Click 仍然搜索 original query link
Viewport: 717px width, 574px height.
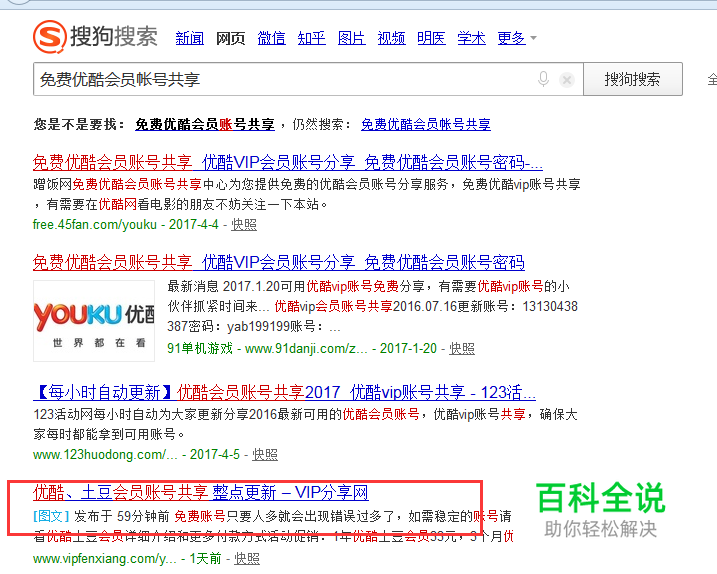[426, 124]
